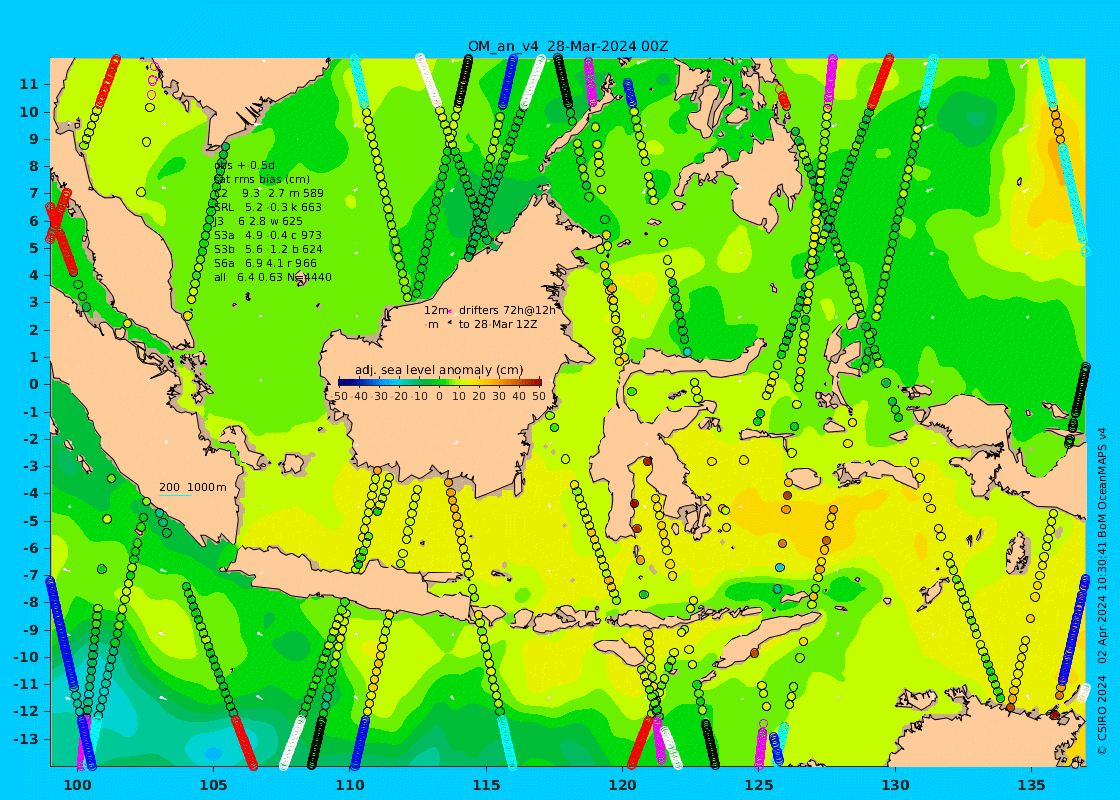Image resolution: width=1120 pixels, height=800 pixels.
Task: Select the 'to 28 Mar 12Z' legend text
Action: (x=498, y=324)
